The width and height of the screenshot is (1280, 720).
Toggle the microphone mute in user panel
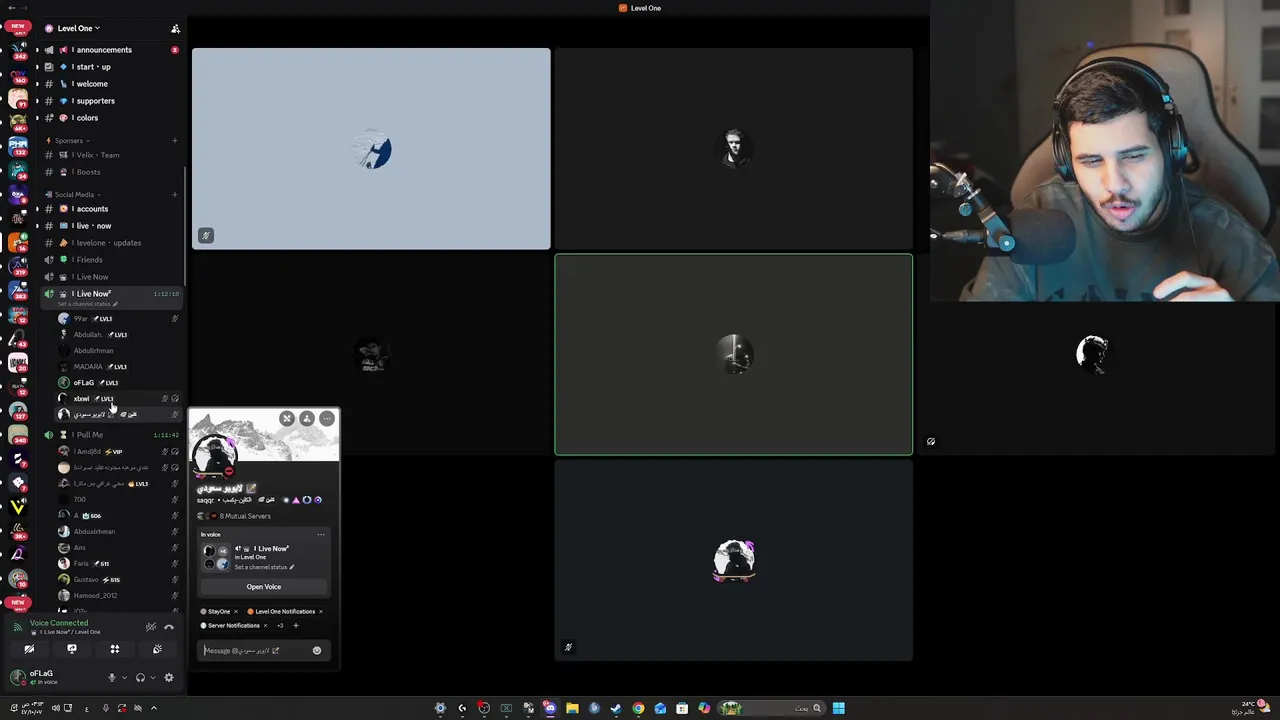[112, 678]
